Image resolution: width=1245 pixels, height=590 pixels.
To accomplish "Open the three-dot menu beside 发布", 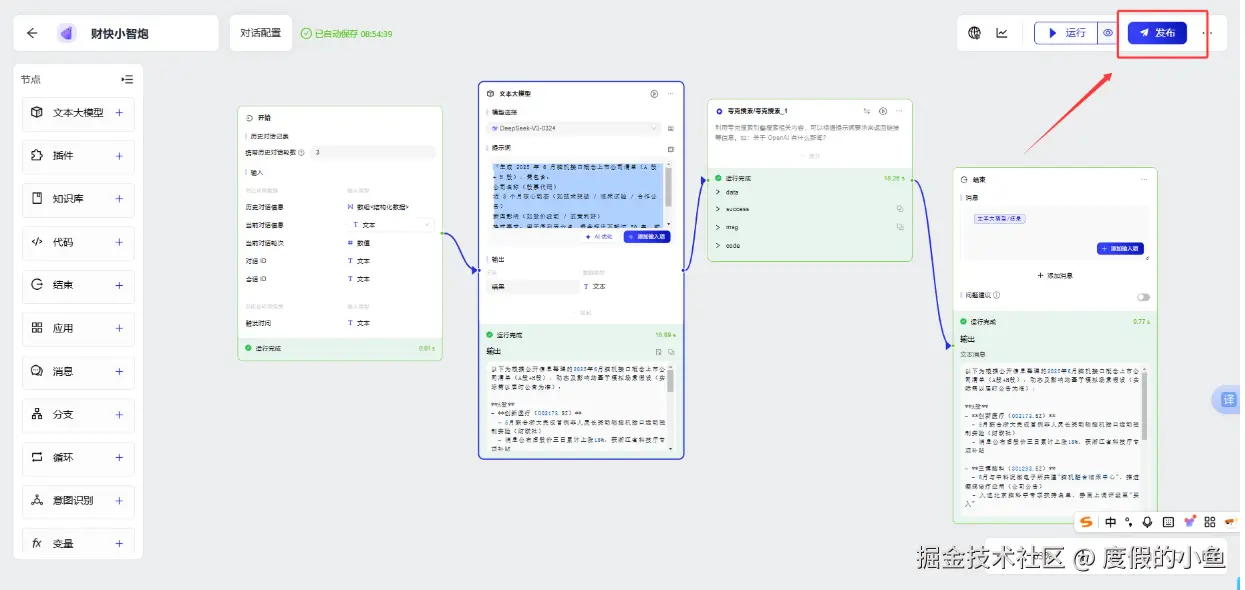I will 1207,33.
